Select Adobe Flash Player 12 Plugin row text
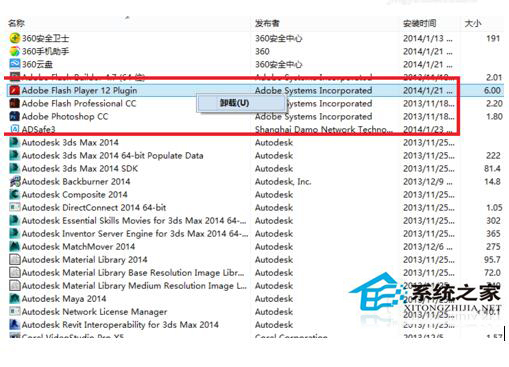The image size is (509, 367). 79,90
